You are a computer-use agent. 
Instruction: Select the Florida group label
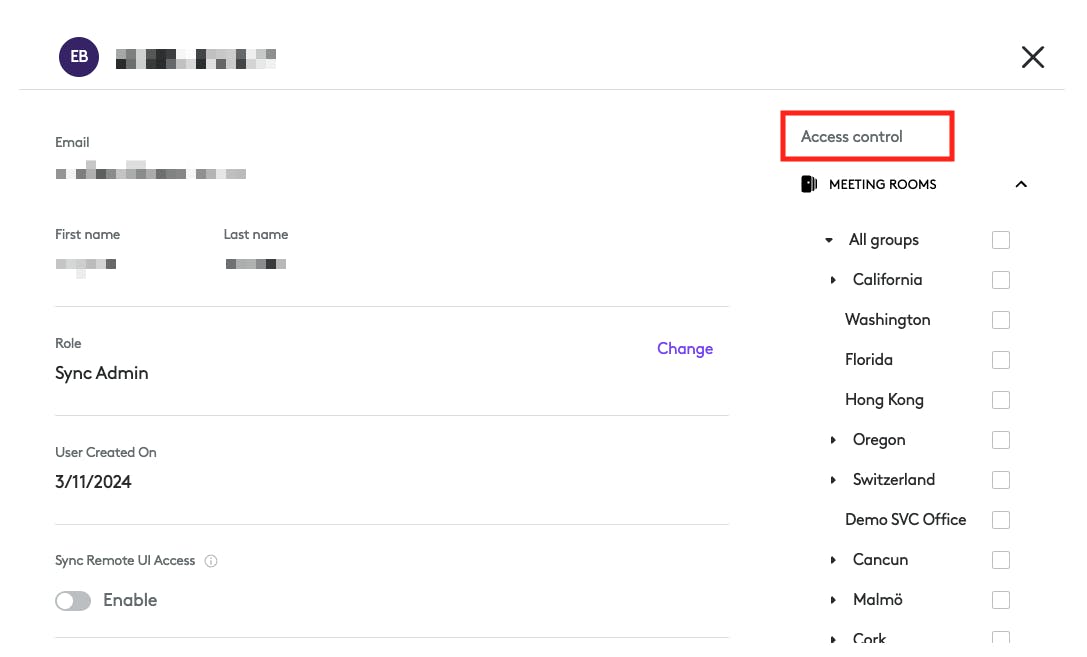pyautogui.click(x=869, y=360)
